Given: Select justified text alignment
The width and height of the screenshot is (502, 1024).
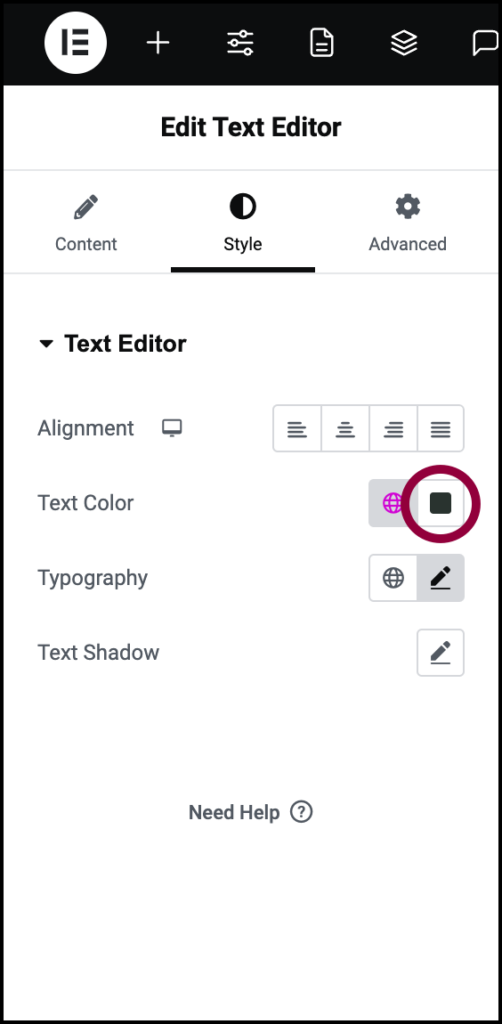Looking at the screenshot, I should [441, 428].
